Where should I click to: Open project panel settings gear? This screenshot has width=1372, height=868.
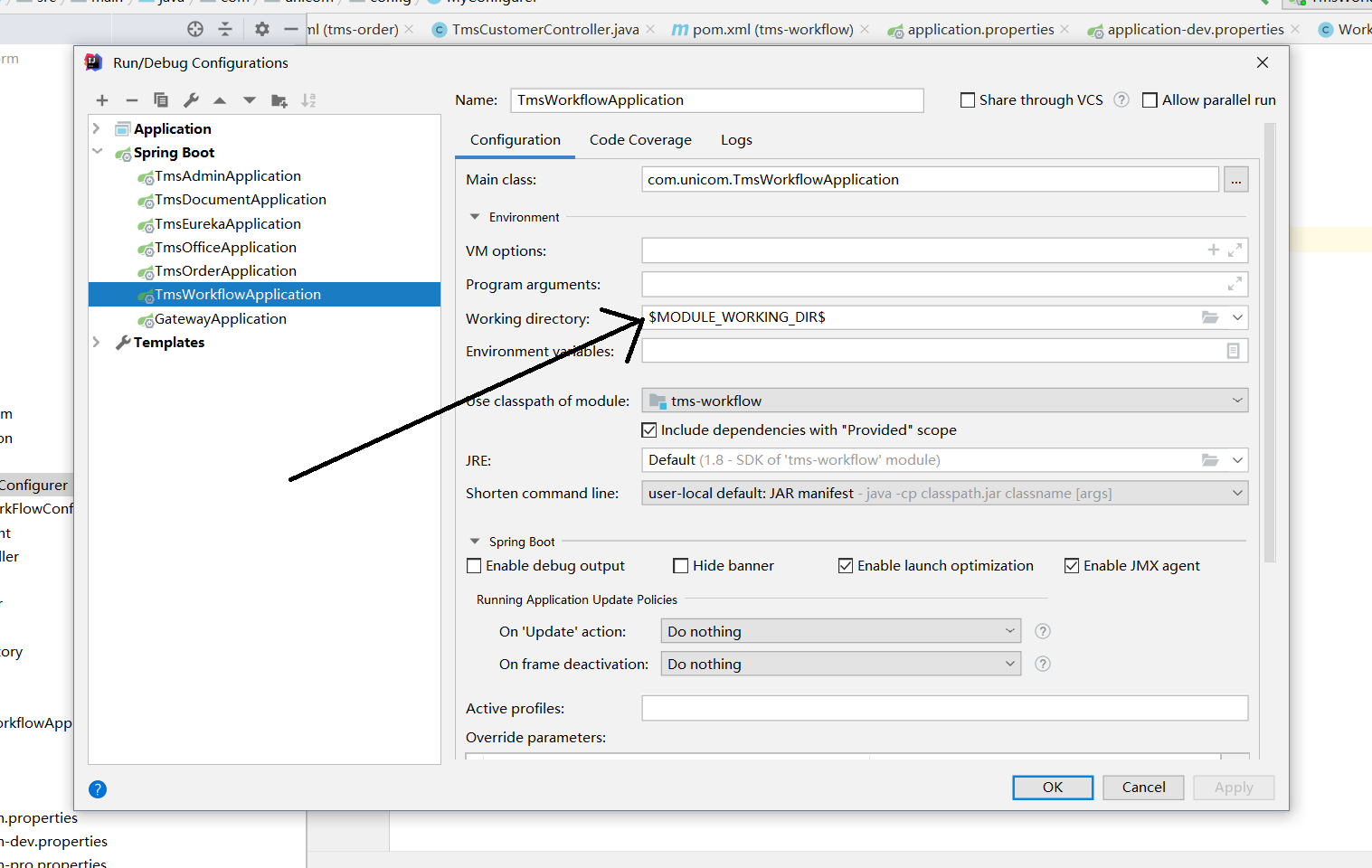[x=262, y=29]
